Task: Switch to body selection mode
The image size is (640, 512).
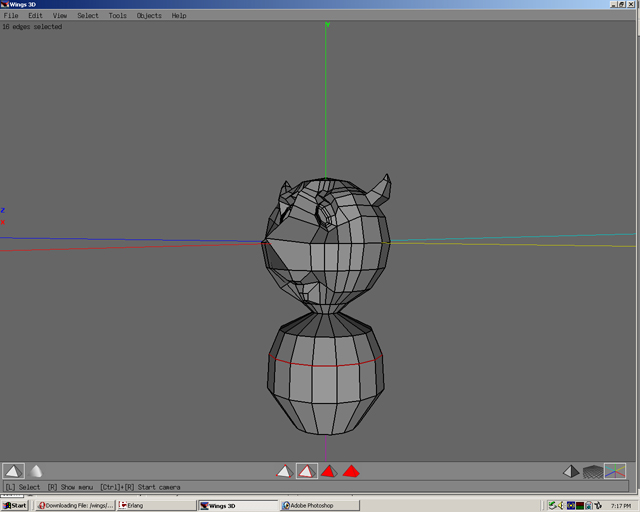Action: click(351, 471)
